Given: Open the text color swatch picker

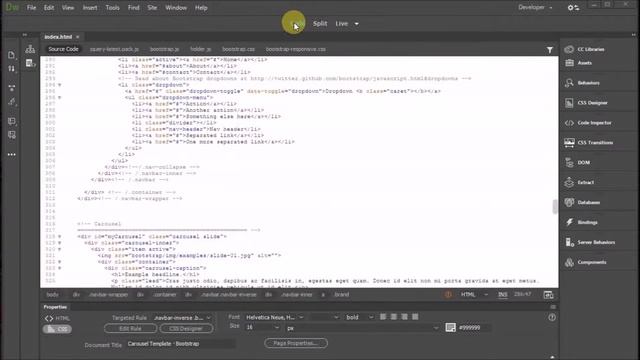Looking at the screenshot, I should point(451,327).
